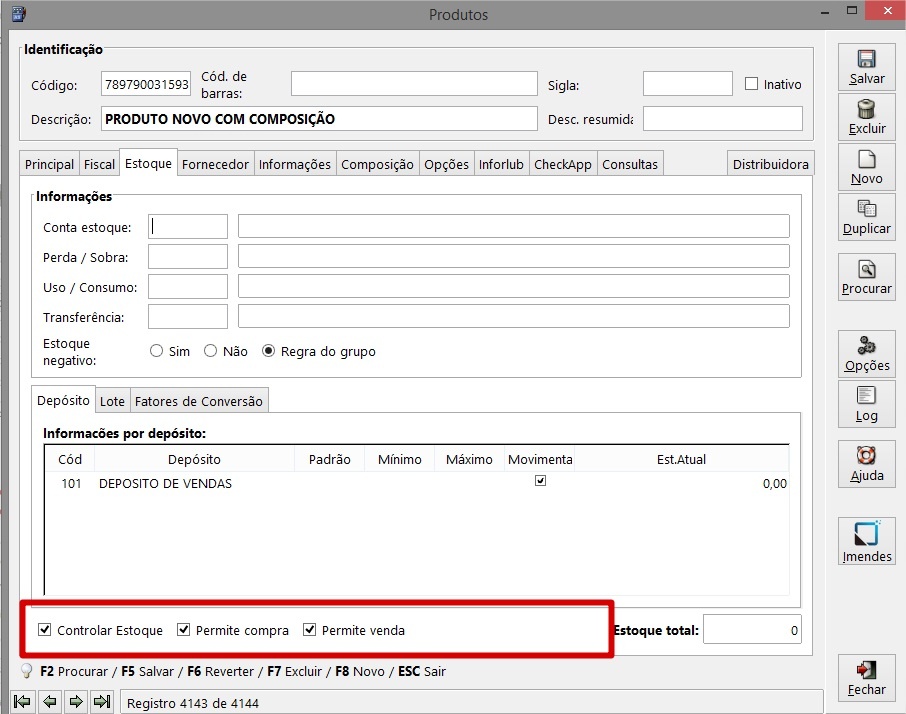This screenshot has height=714, width=906.
Task: Launch Imendes icon
Action: (866, 533)
